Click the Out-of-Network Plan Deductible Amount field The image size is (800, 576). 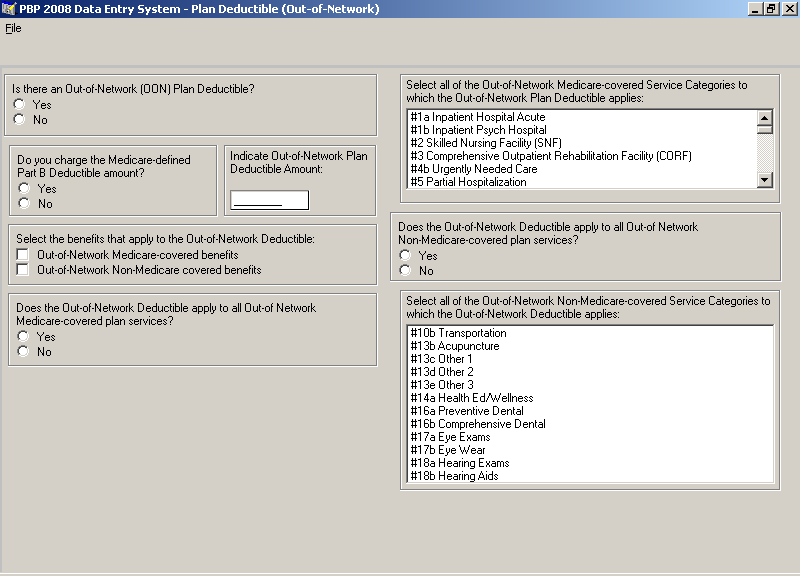click(x=269, y=200)
